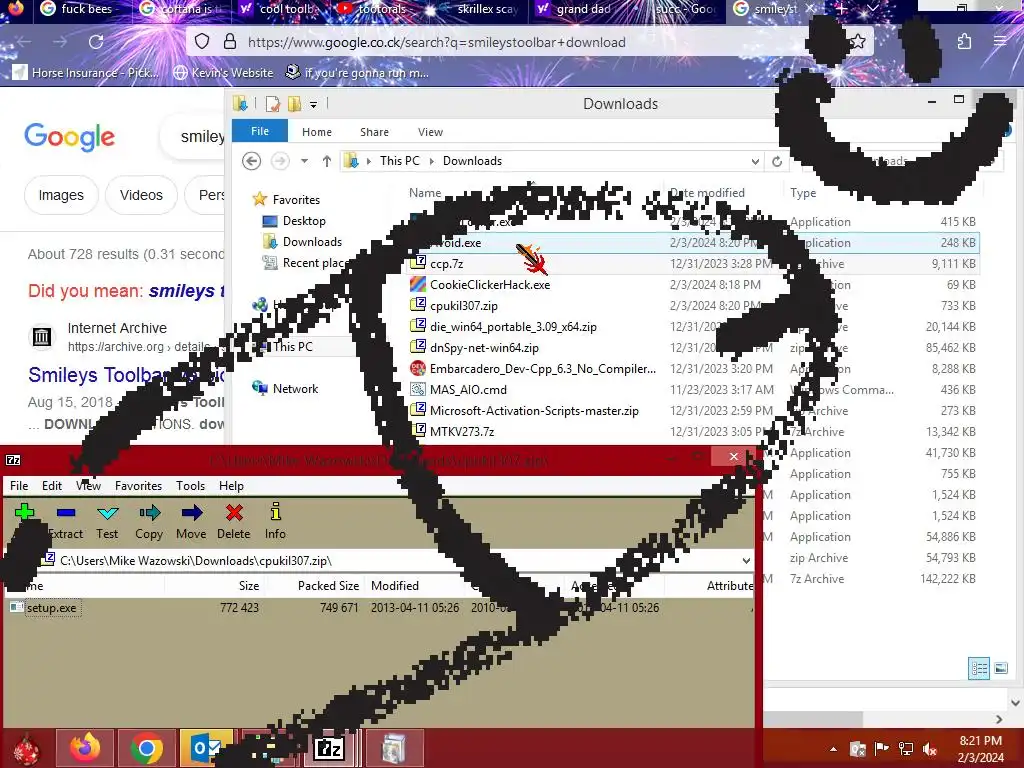This screenshot has height=768, width=1024.
Task: Click the Move icon in 7-Zip toolbar
Action: [191, 513]
